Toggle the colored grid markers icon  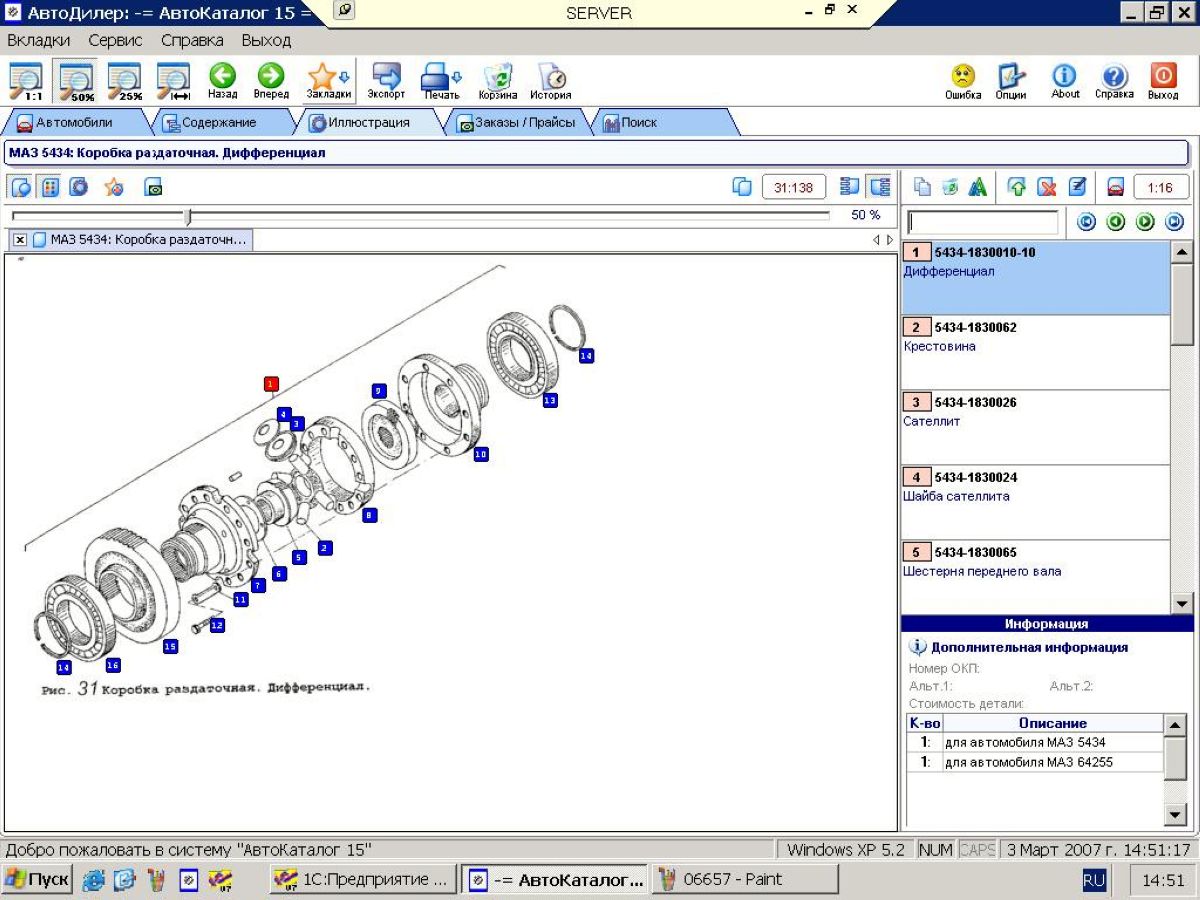click(49, 187)
